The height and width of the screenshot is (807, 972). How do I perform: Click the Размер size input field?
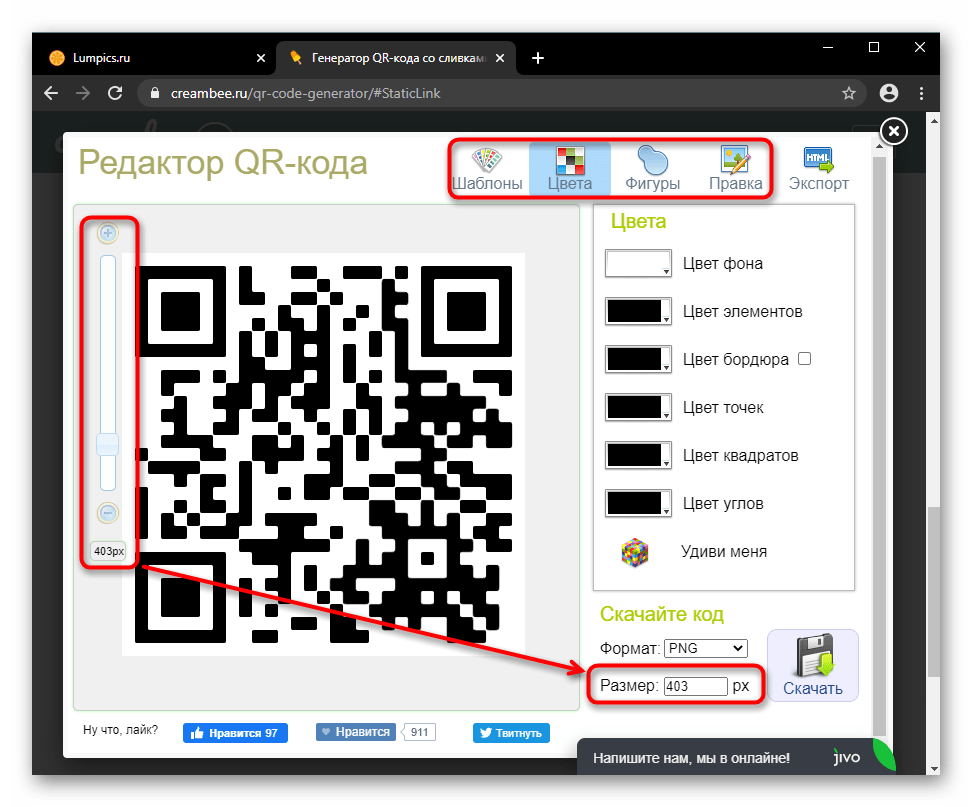[694, 687]
